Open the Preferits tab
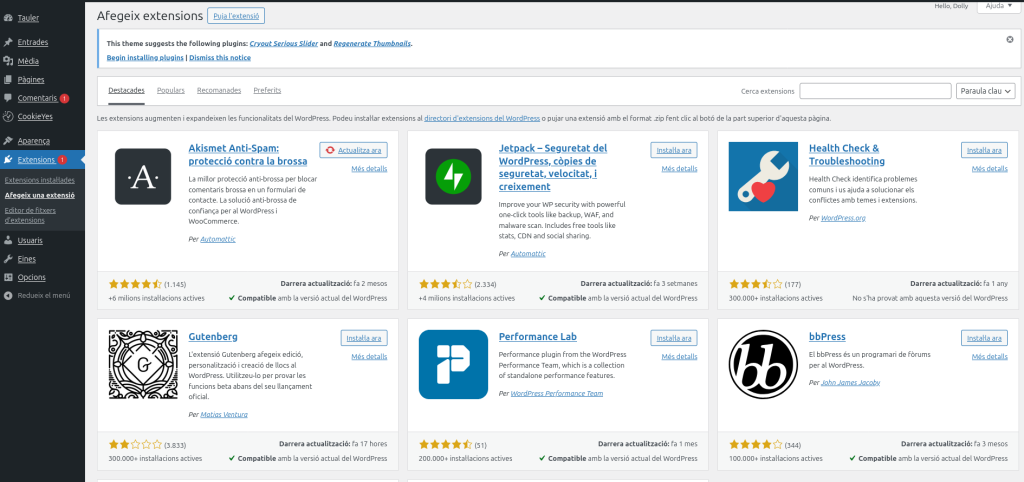This screenshot has width=1024, height=482. coord(267,90)
